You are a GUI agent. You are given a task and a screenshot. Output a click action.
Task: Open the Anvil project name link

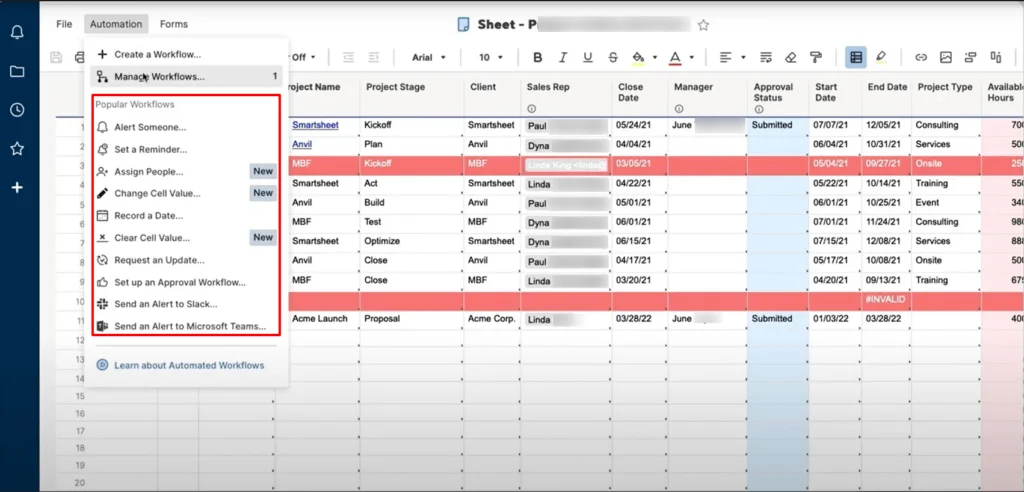(x=302, y=144)
